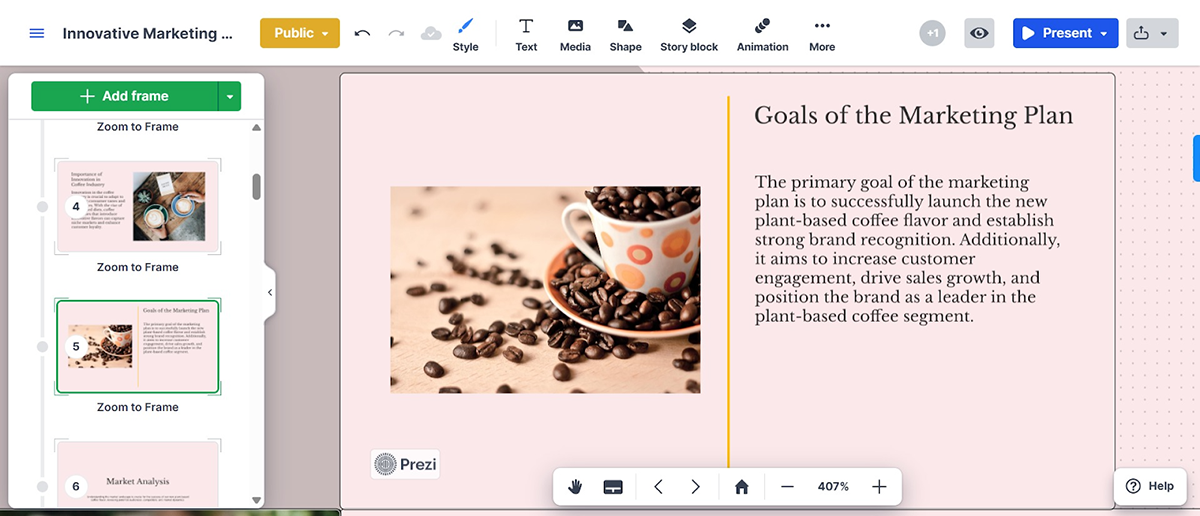Open the hamburger main menu
1200x516 pixels.
pyautogui.click(x=37, y=33)
